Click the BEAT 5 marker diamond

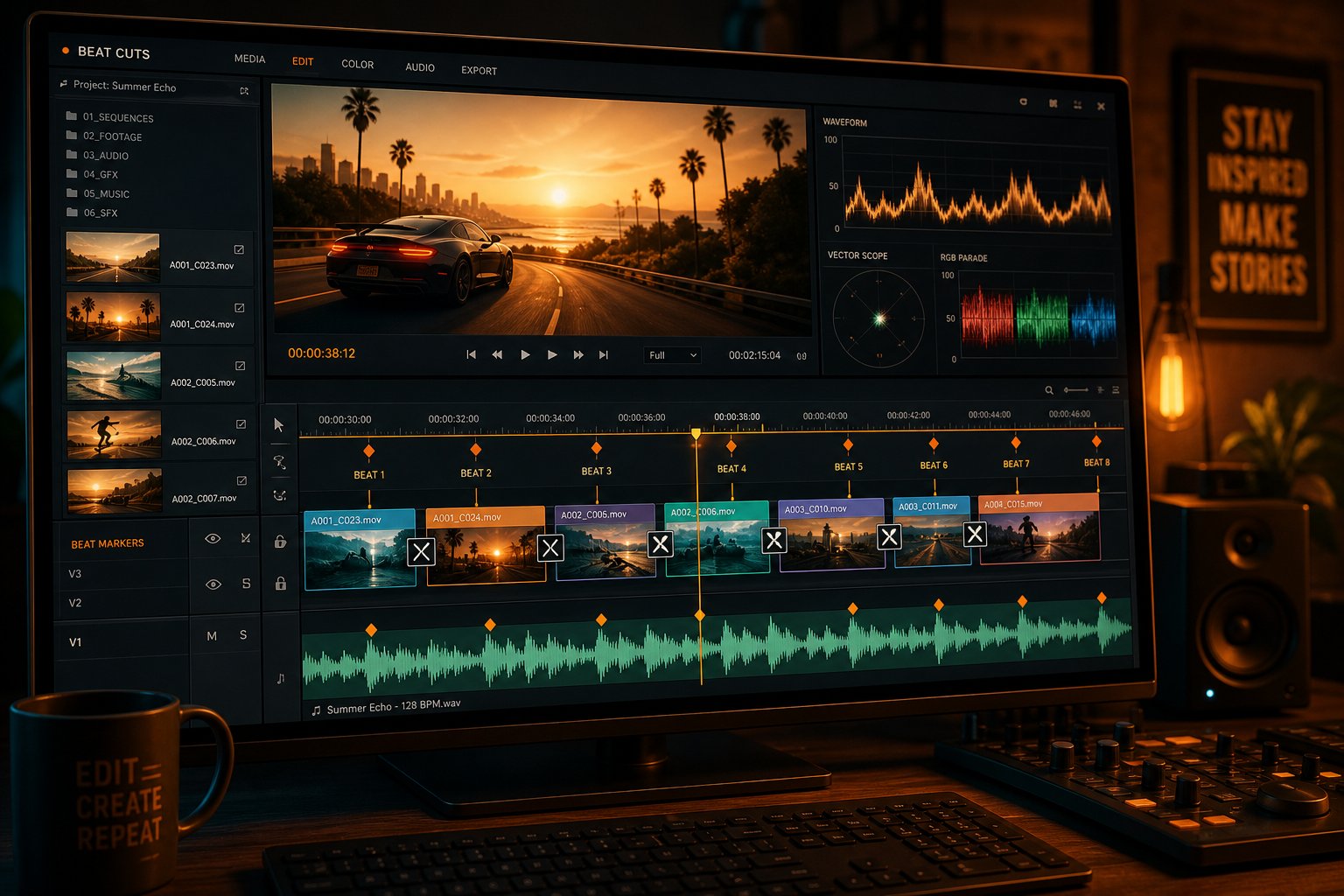pos(848,444)
